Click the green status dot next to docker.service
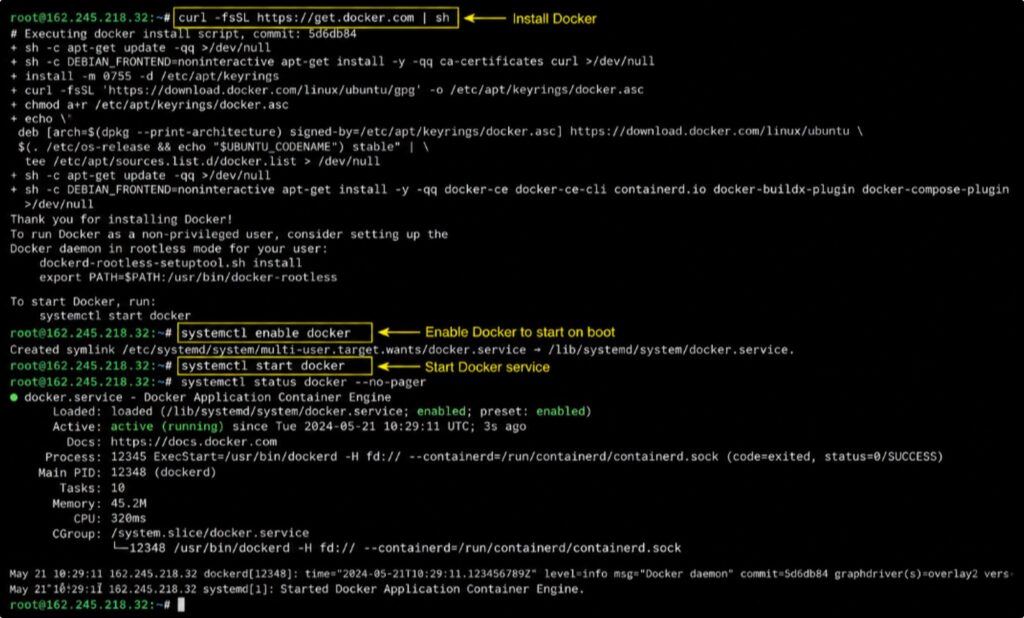This screenshot has height=618, width=1024. (x=14, y=397)
